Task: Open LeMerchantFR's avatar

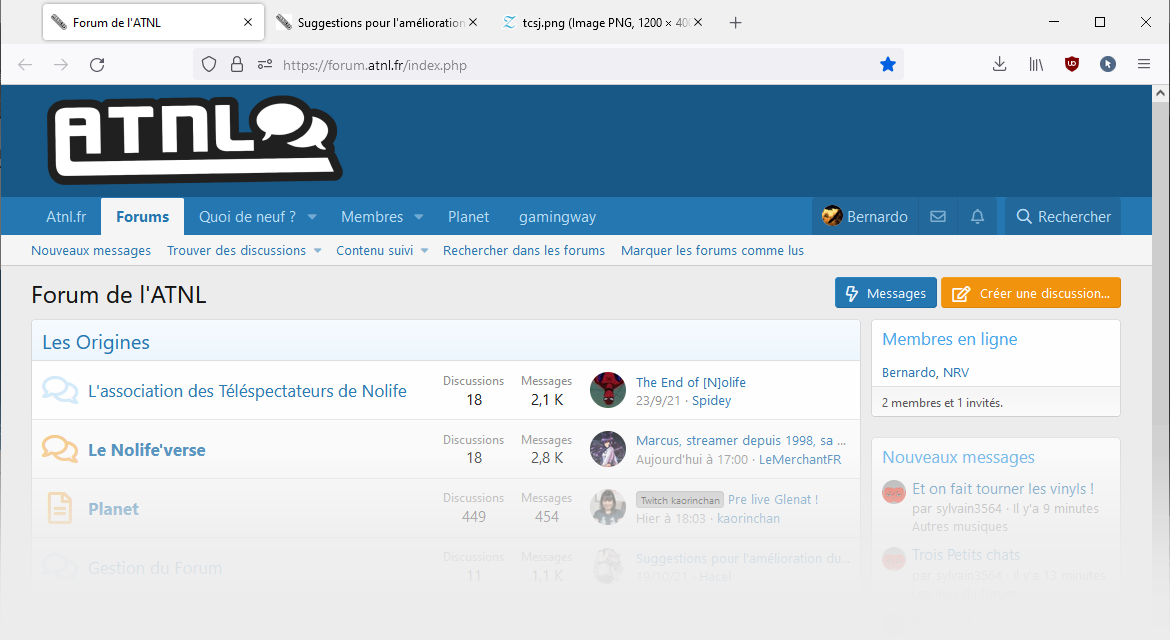Action: tap(608, 449)
